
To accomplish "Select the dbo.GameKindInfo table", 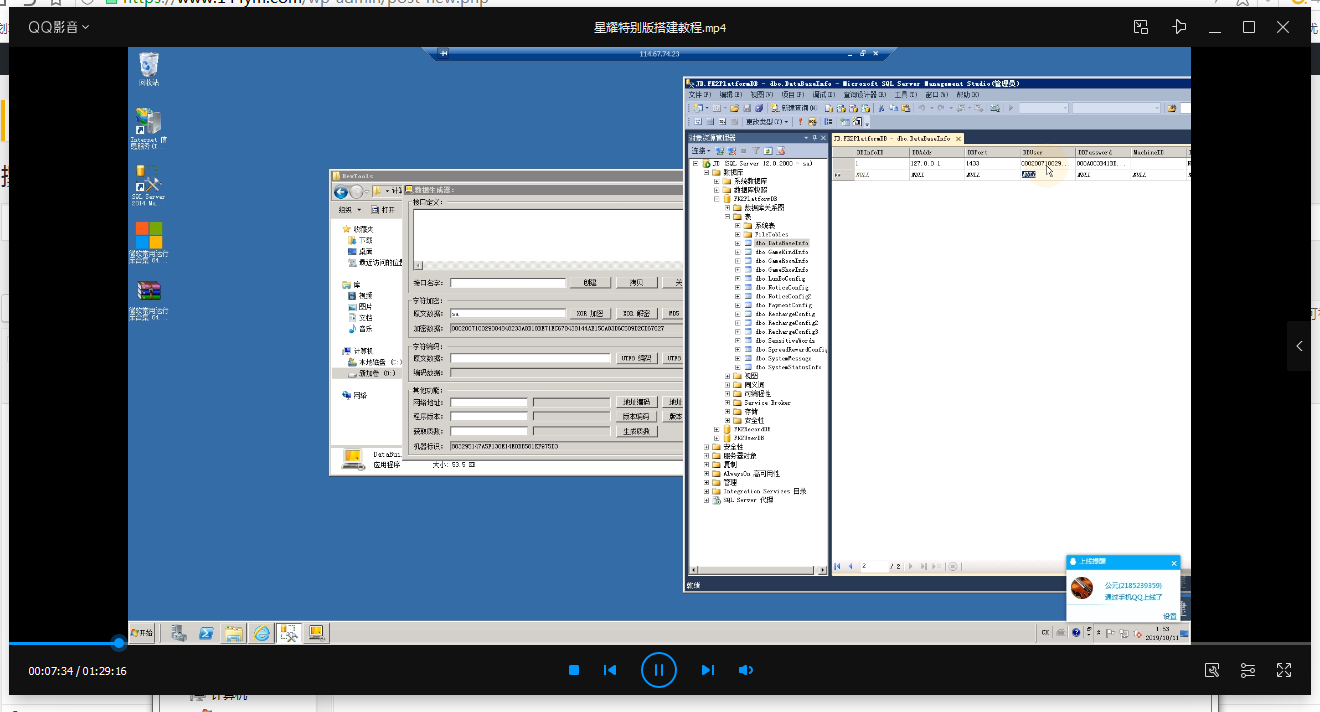I will 781,252.
